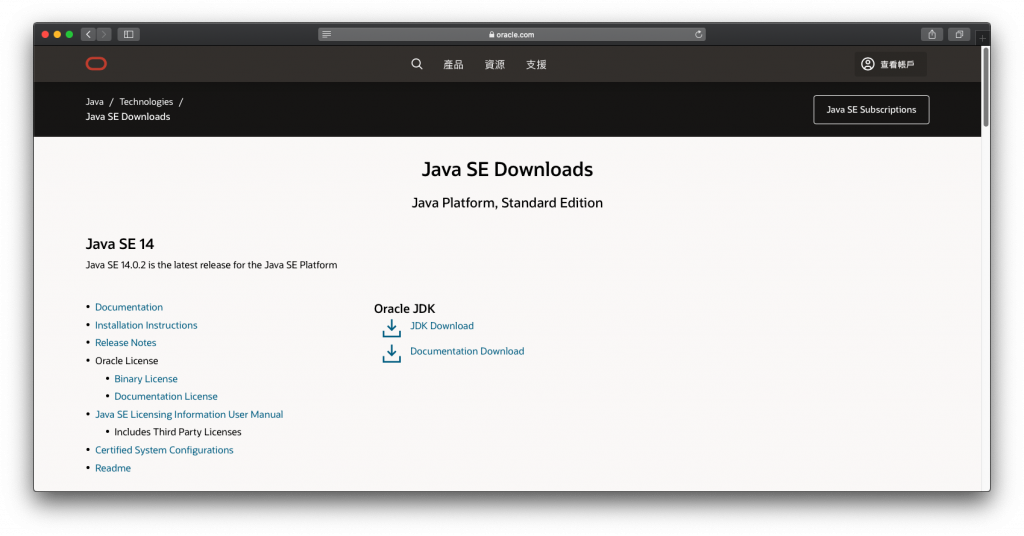1024x536 pixels.
Task: Open the Binary License link
Action: [146, 379]
